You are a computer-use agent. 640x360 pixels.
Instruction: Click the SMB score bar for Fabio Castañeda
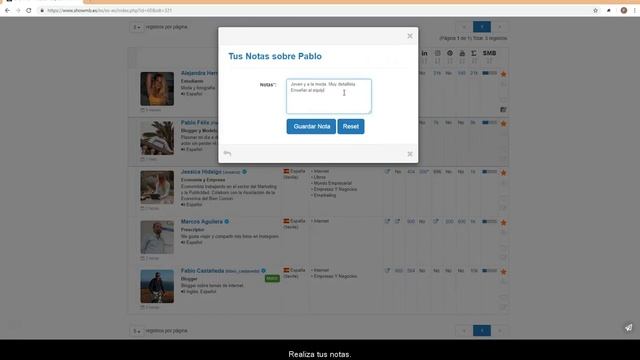[489, 271]
